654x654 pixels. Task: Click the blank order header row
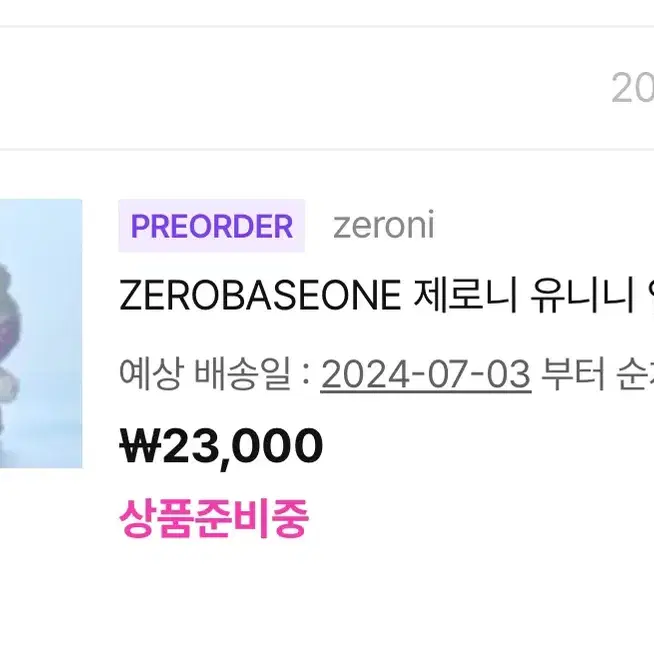coord(327,88)
